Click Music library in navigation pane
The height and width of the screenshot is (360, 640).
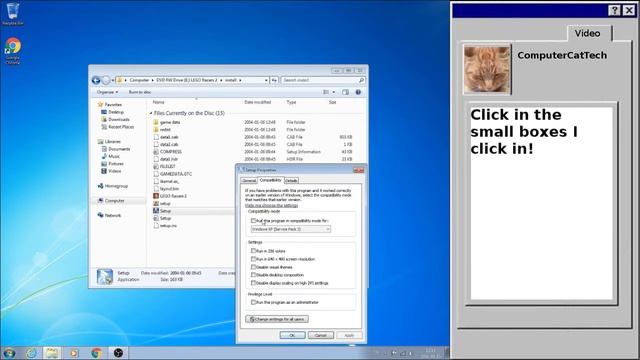coord(114,156)
